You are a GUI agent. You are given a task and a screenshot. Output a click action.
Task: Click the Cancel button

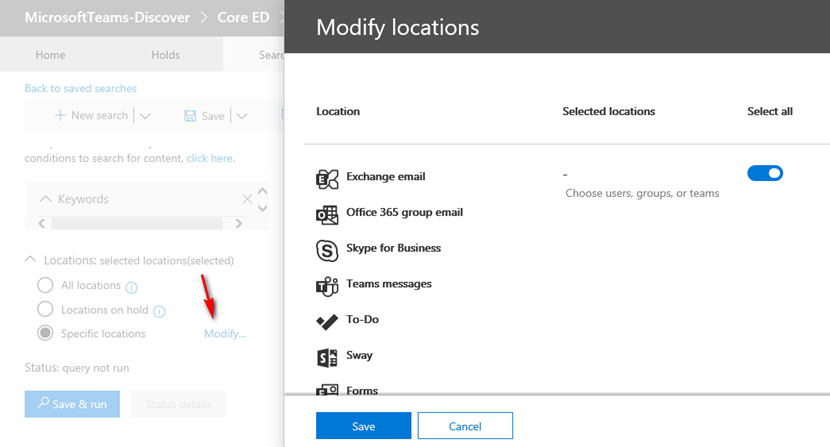465,426
